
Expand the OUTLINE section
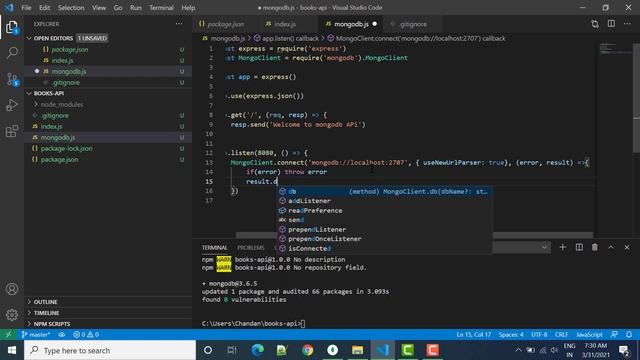click(x=108, y=302)
